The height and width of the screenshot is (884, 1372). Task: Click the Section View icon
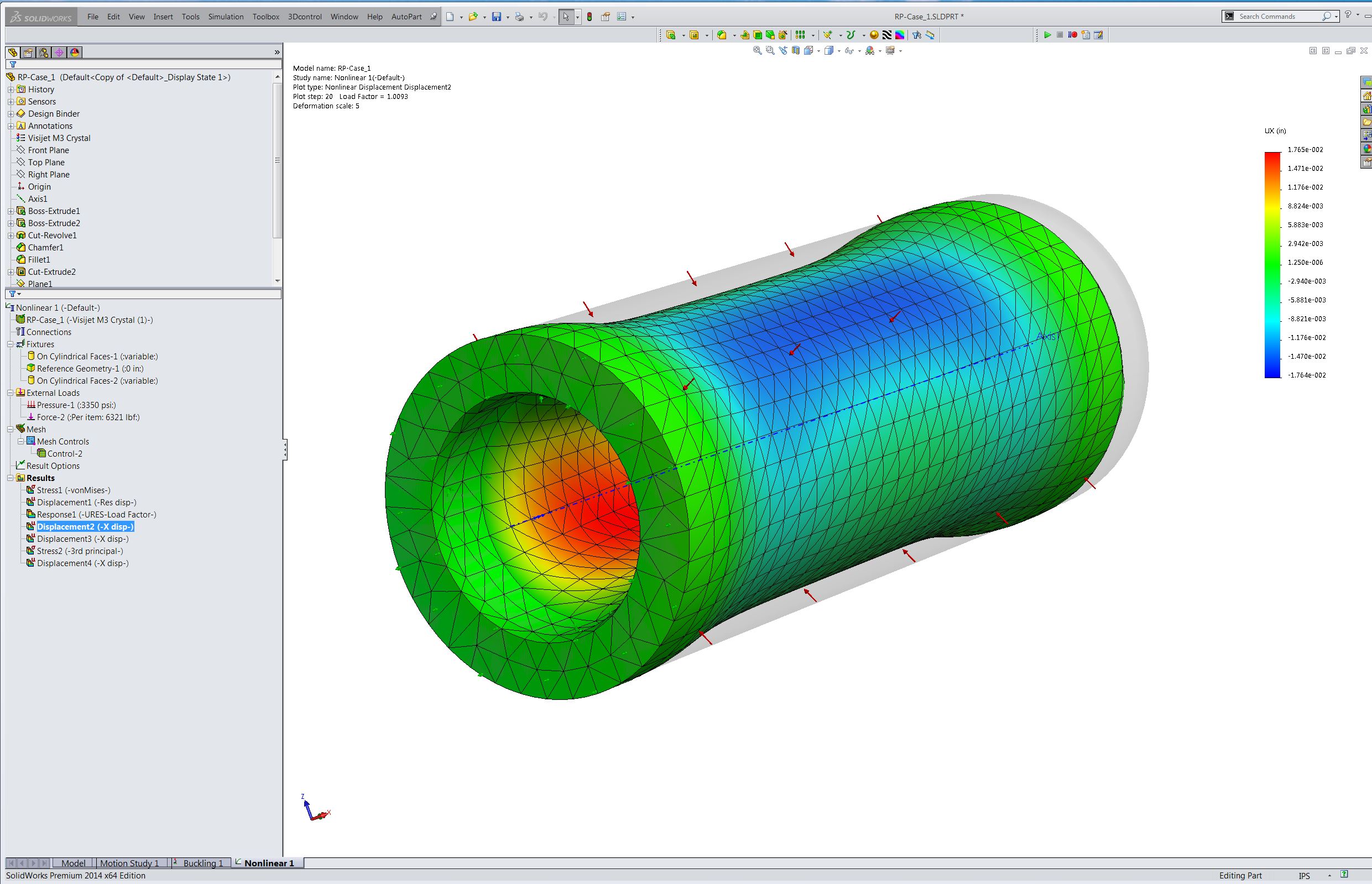(796, 51)
